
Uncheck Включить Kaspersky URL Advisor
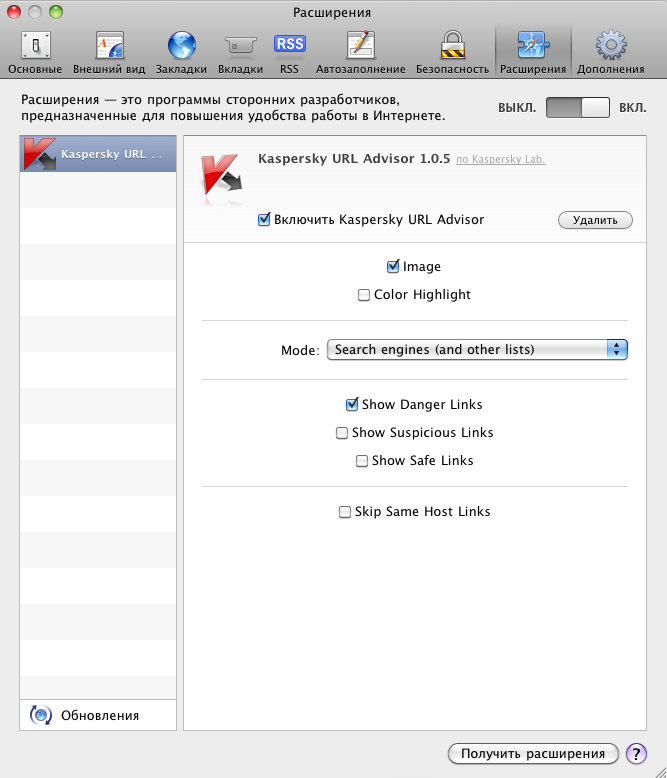tap(264, 219)
